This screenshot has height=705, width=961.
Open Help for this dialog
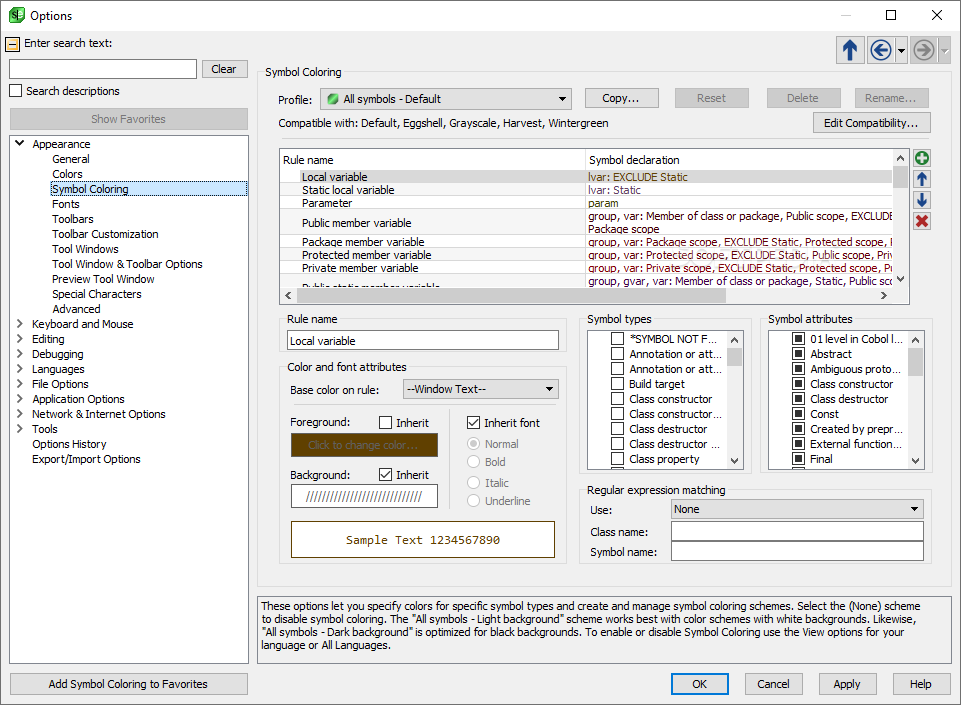point(921,684)
